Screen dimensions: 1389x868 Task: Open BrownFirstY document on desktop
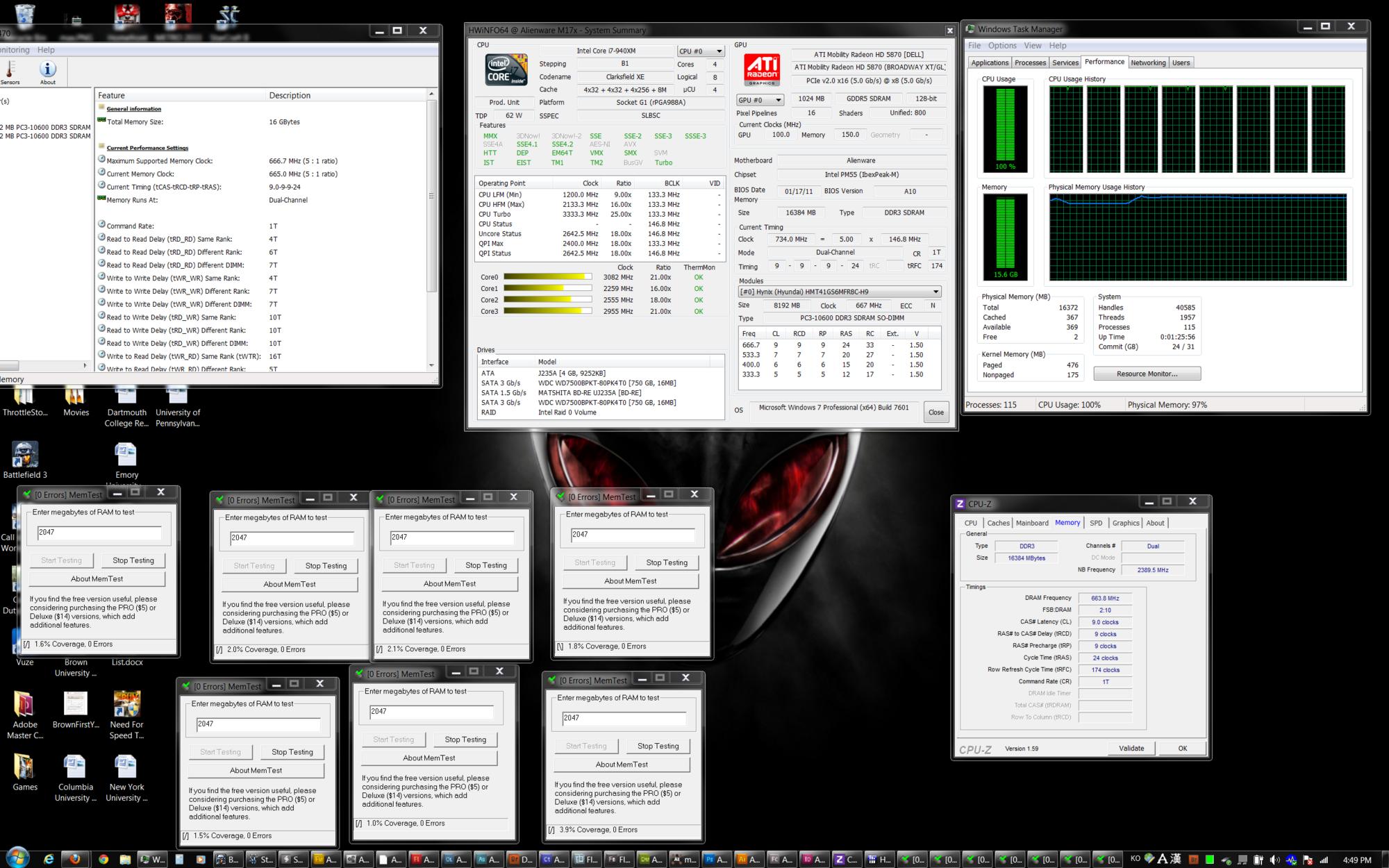[x=76, y=710]
